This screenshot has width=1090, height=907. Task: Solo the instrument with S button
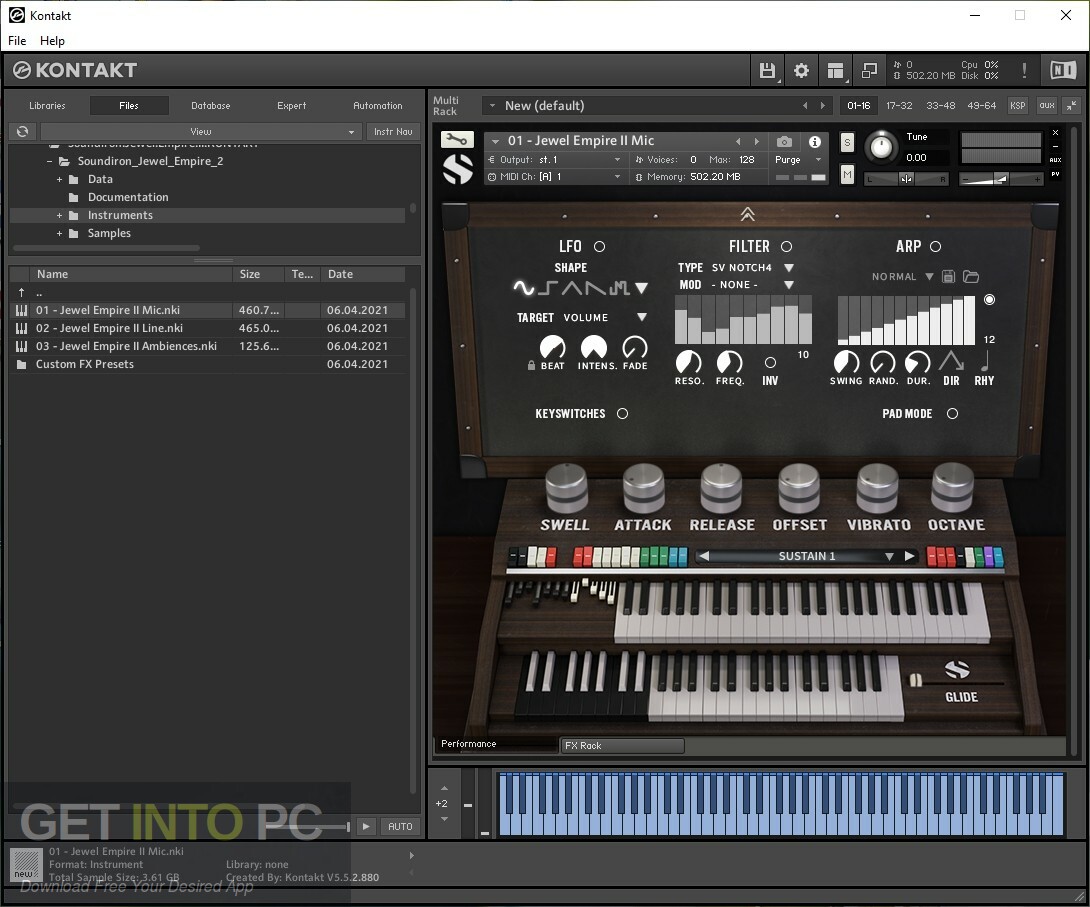(847, 142)
